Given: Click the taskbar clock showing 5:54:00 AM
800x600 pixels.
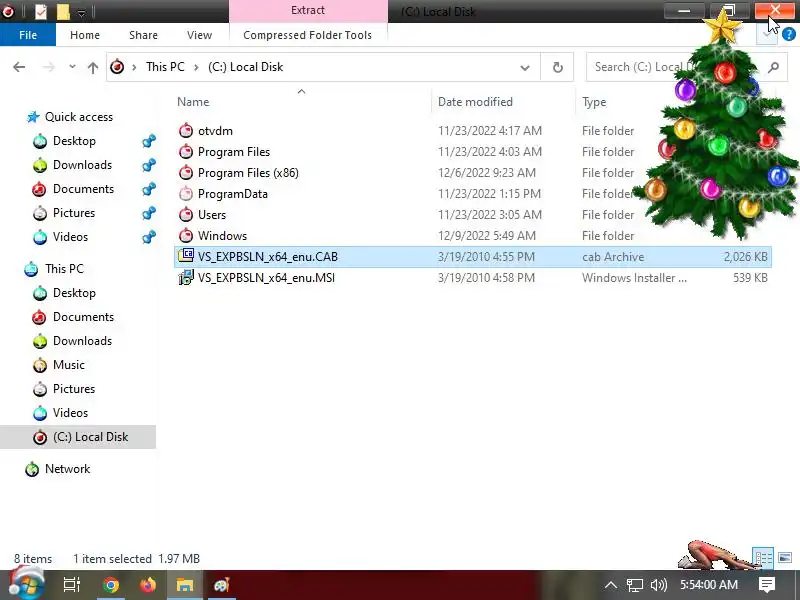Looking at the screenshot, I should (709, 585).
